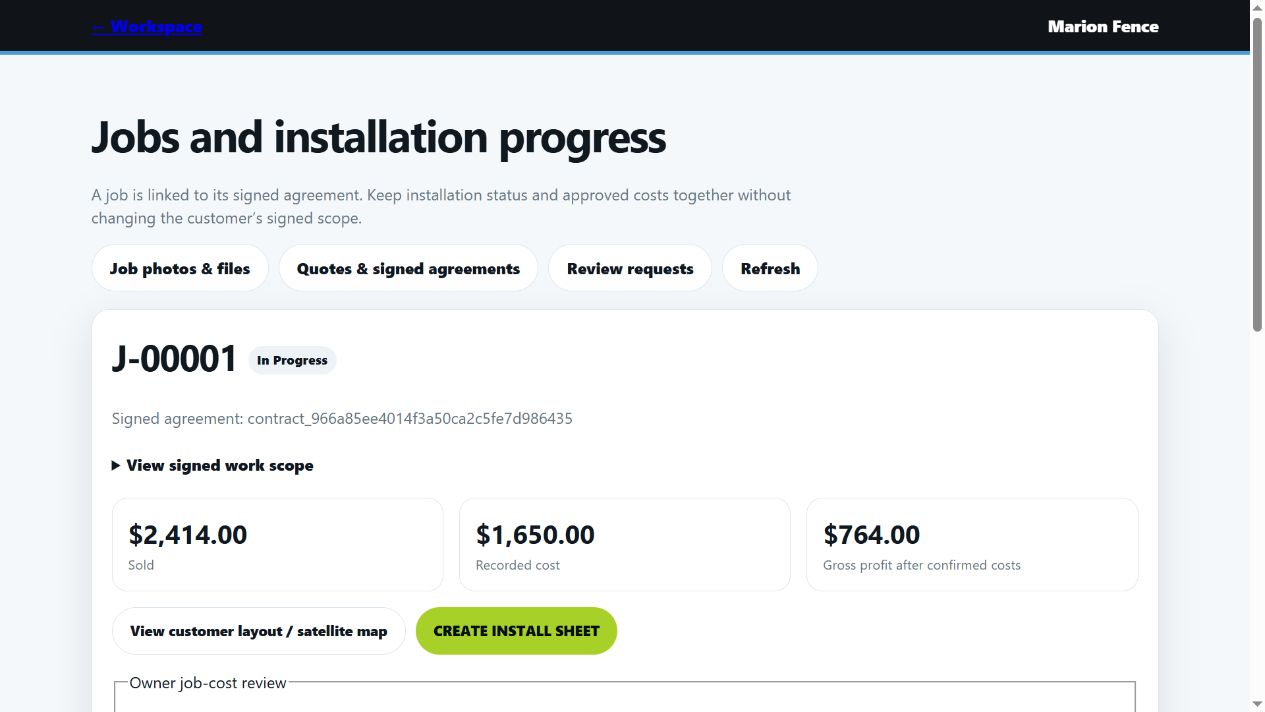Open Job photos & files
This screenshot has height=712, width=1265.
point(180,268)
